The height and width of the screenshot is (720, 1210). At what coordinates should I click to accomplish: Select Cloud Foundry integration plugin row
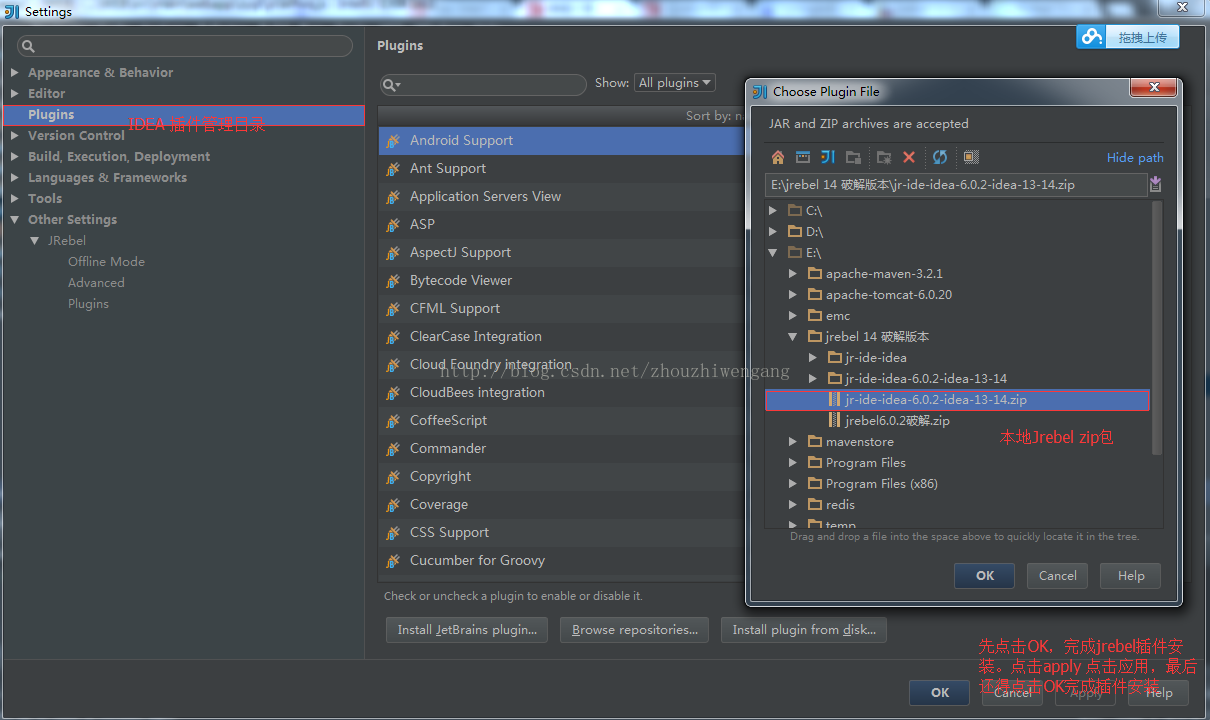pyautogui.click(x=562, y=365)
